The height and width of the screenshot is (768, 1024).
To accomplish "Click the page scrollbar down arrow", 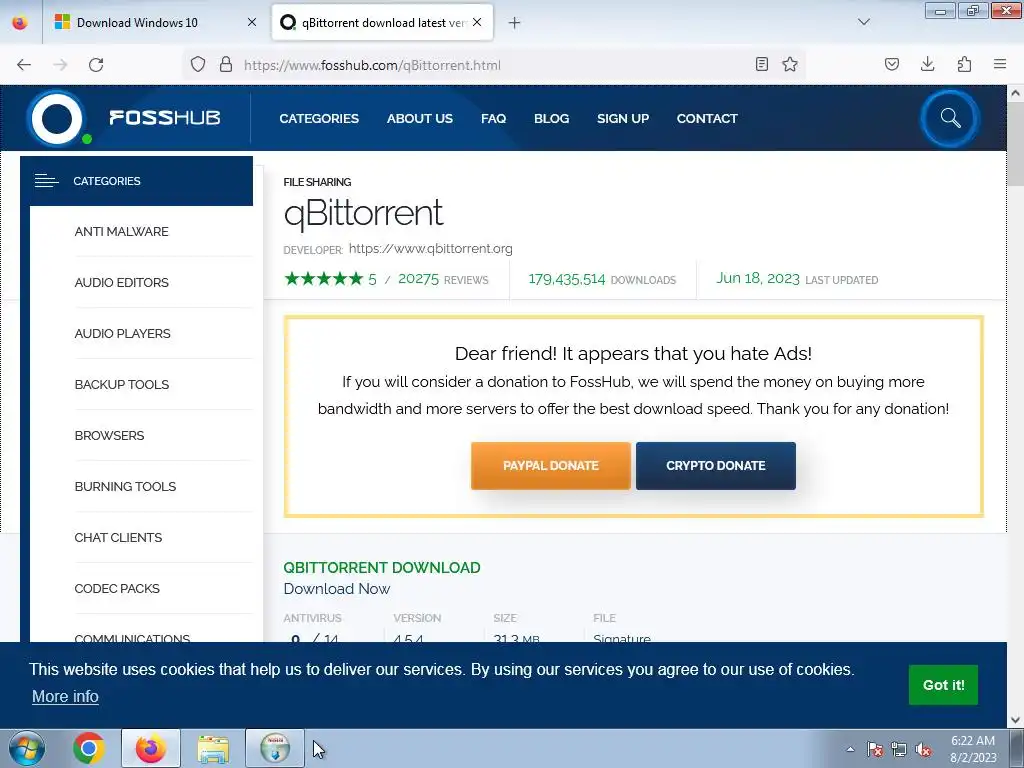I will (1015, 720).
